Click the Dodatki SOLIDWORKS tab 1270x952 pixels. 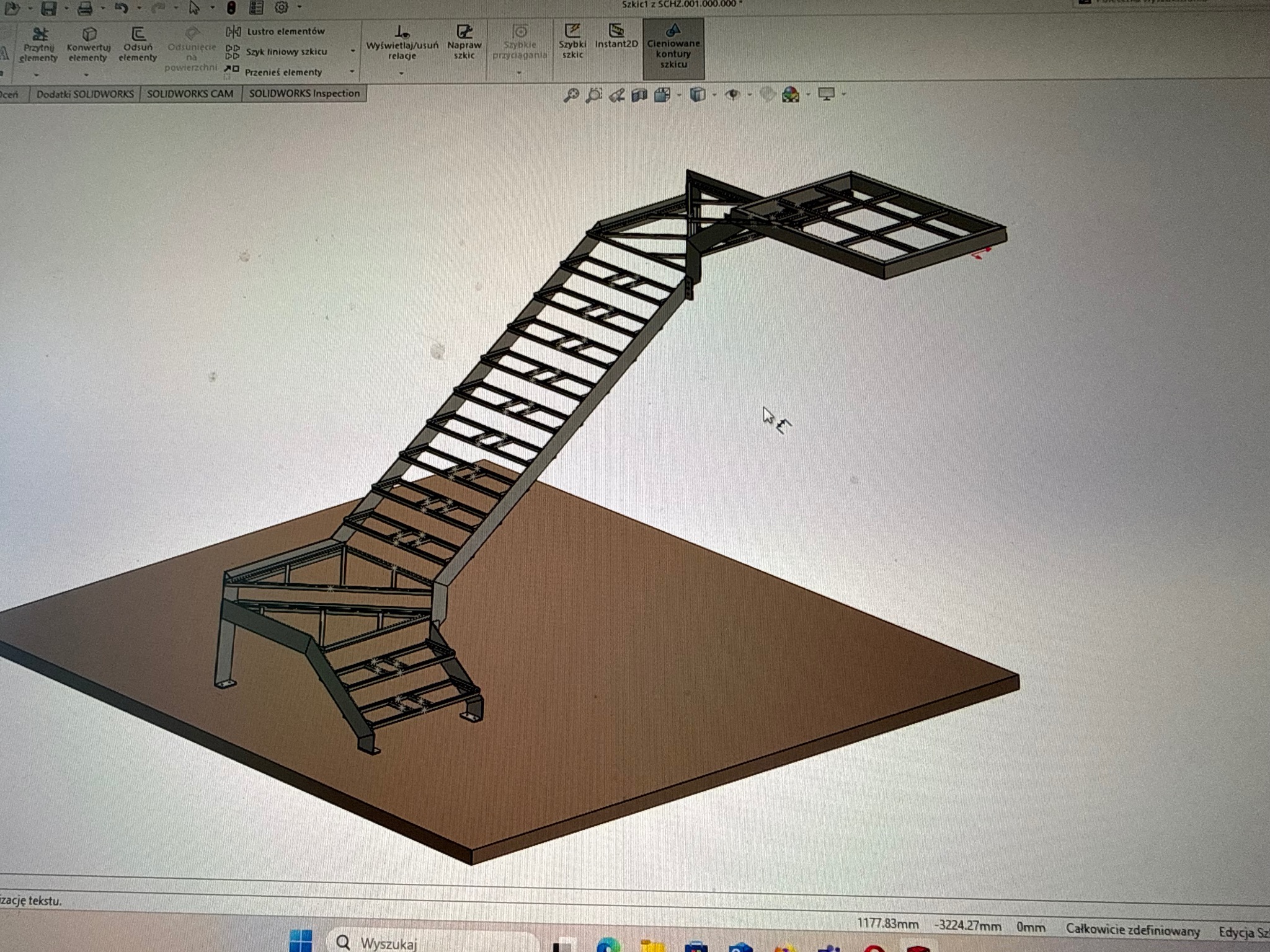tap(85, 94)
